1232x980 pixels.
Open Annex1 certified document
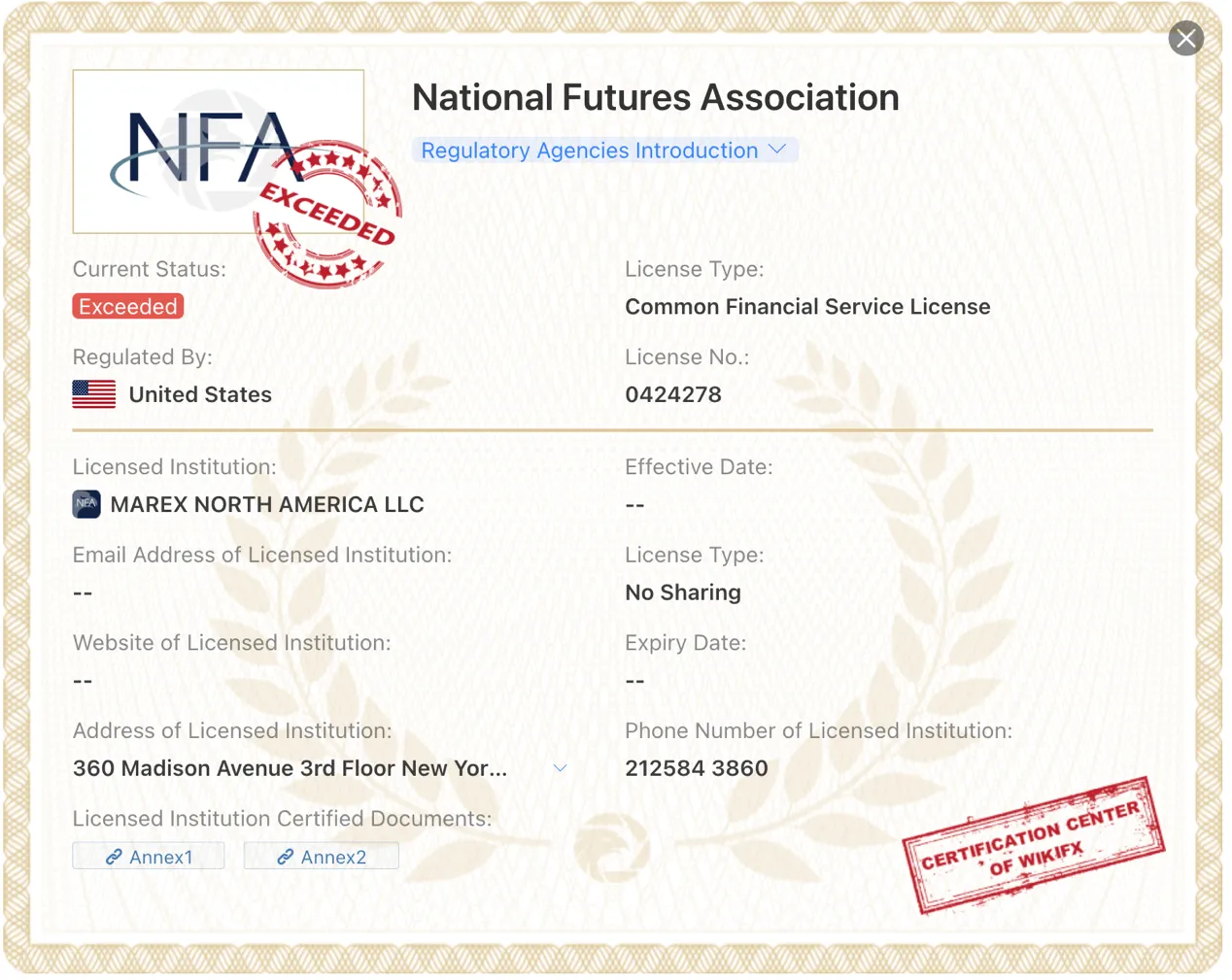click(149, 857)
